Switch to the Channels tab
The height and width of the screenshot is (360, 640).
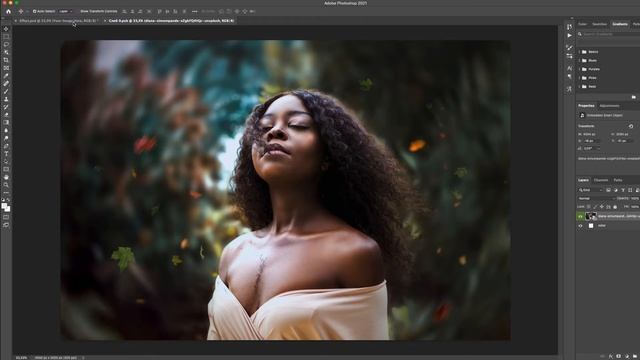coord(601,180)
